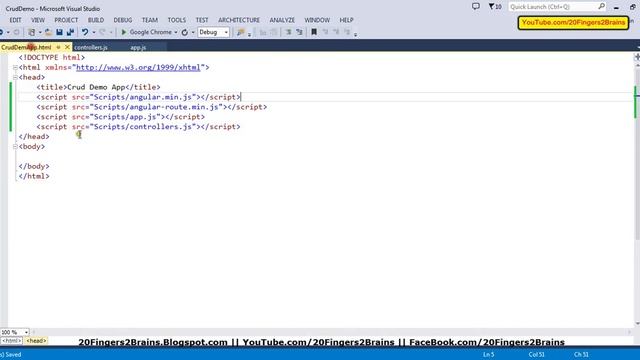The image size is (640, 360).
Task: Click the Clear bookmarks icon
Action: [x=347, y=32]
